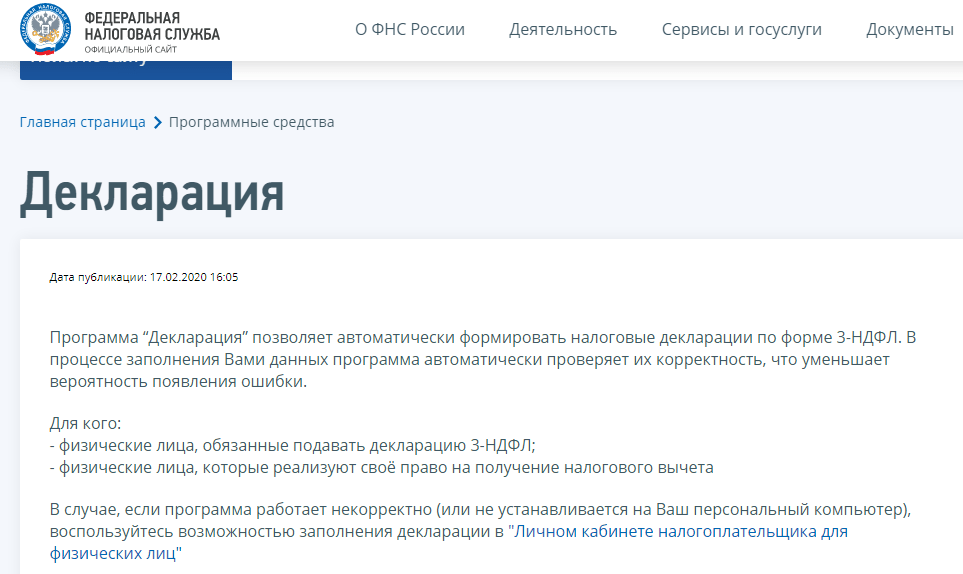
Task: Click the text «В случае, если программа работает некорректно»
Action: coord(300,510)
